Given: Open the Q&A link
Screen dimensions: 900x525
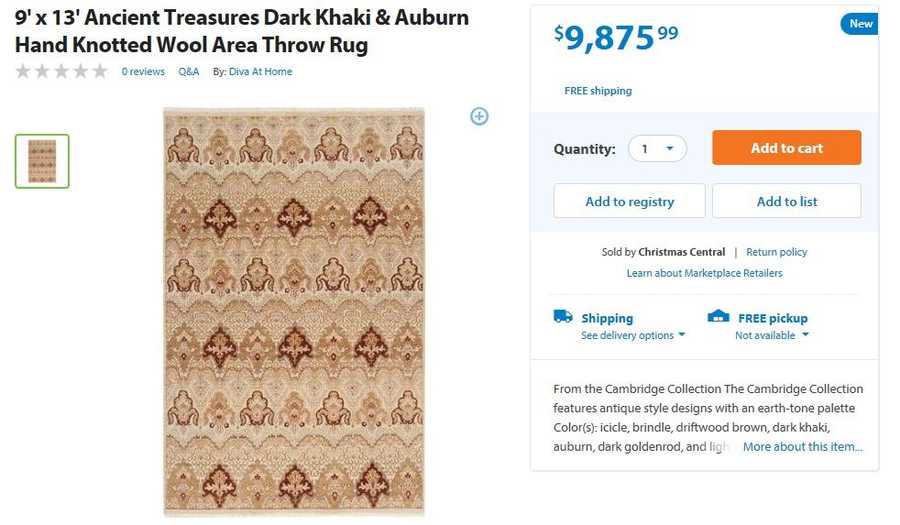Looking at the screenshot, I should [x=189, y=72].
